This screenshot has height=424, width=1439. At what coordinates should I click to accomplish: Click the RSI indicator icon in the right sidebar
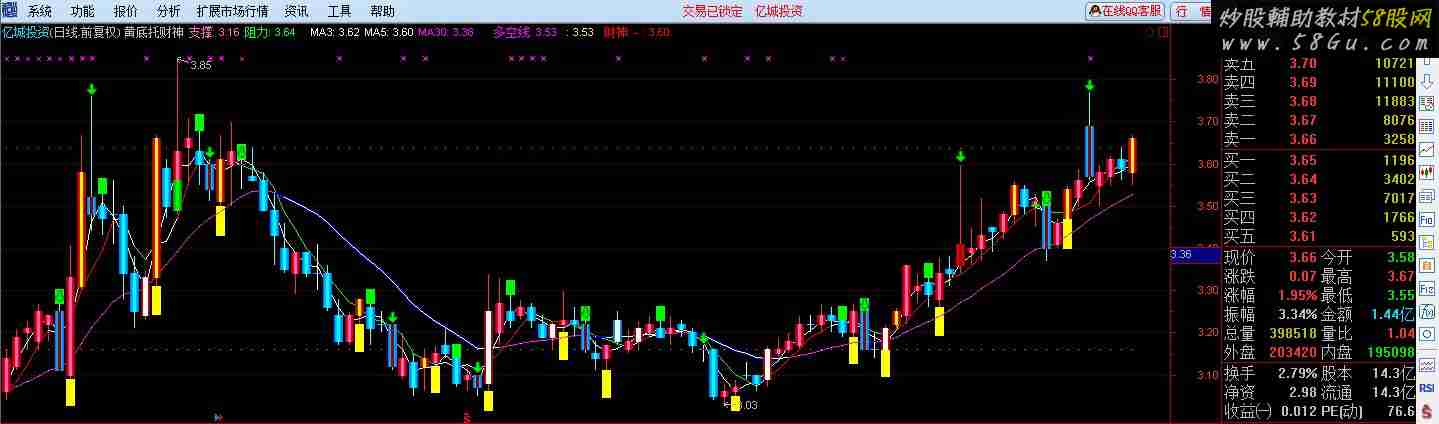pyautogui.click(x=1427, y=388)
